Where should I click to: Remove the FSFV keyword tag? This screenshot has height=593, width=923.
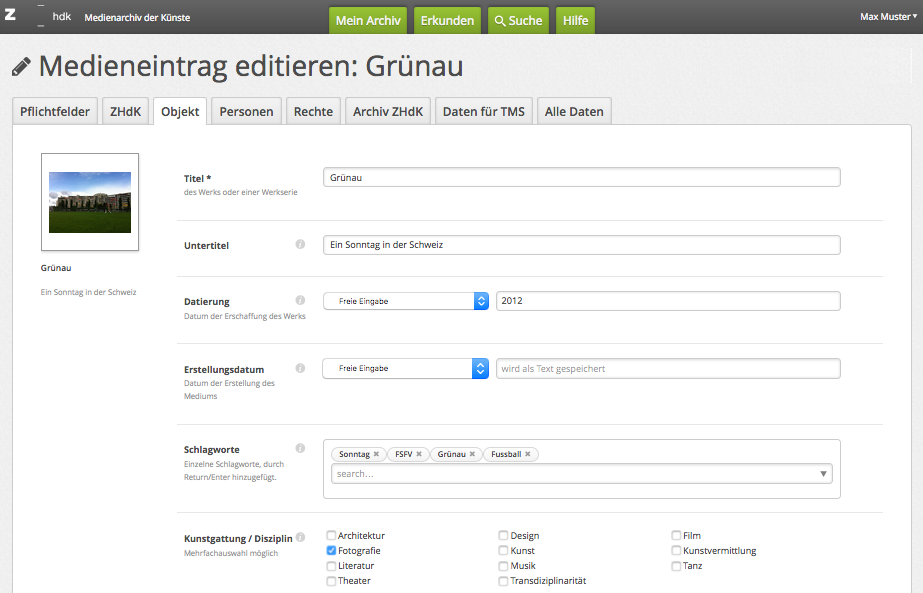click(x=419, y=454)
